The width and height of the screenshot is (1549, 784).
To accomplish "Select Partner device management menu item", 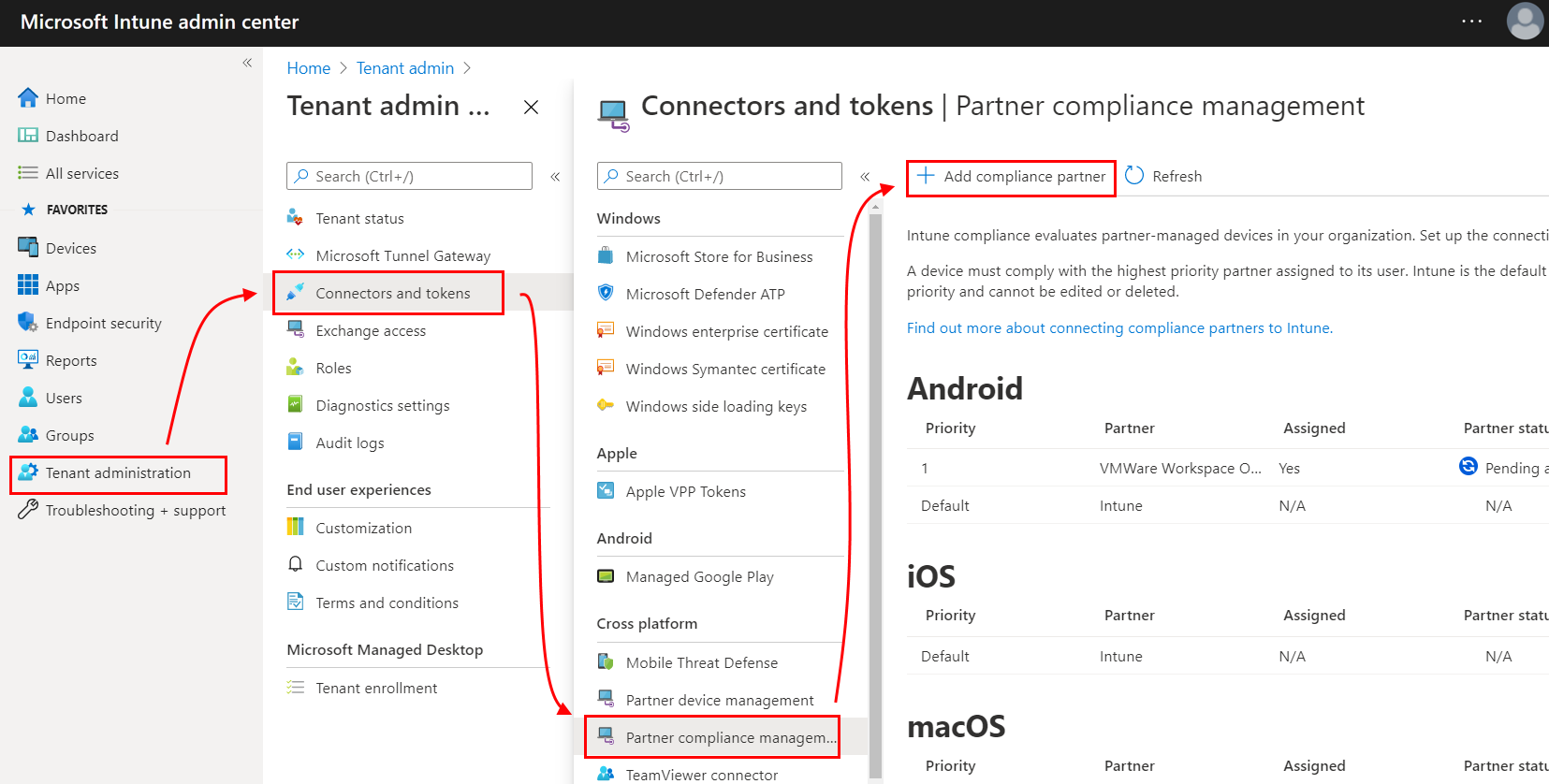I will point(719,700).
